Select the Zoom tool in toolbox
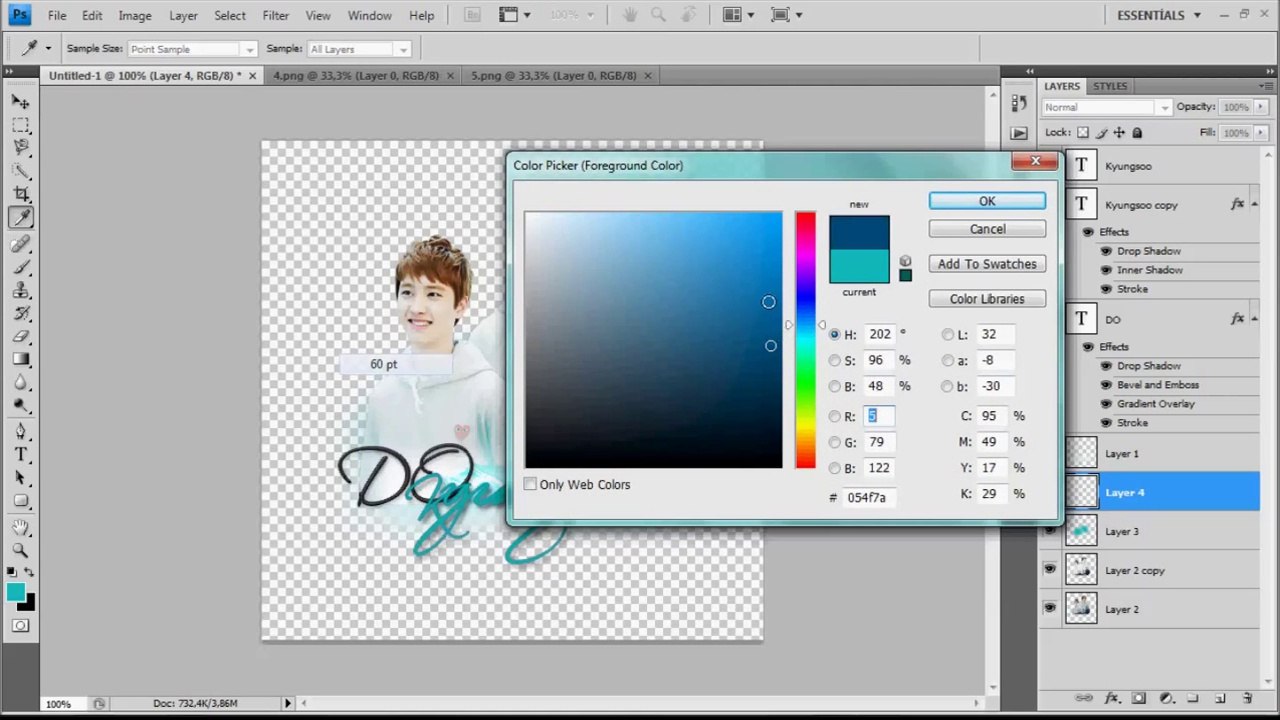 (x=21, y=550)
